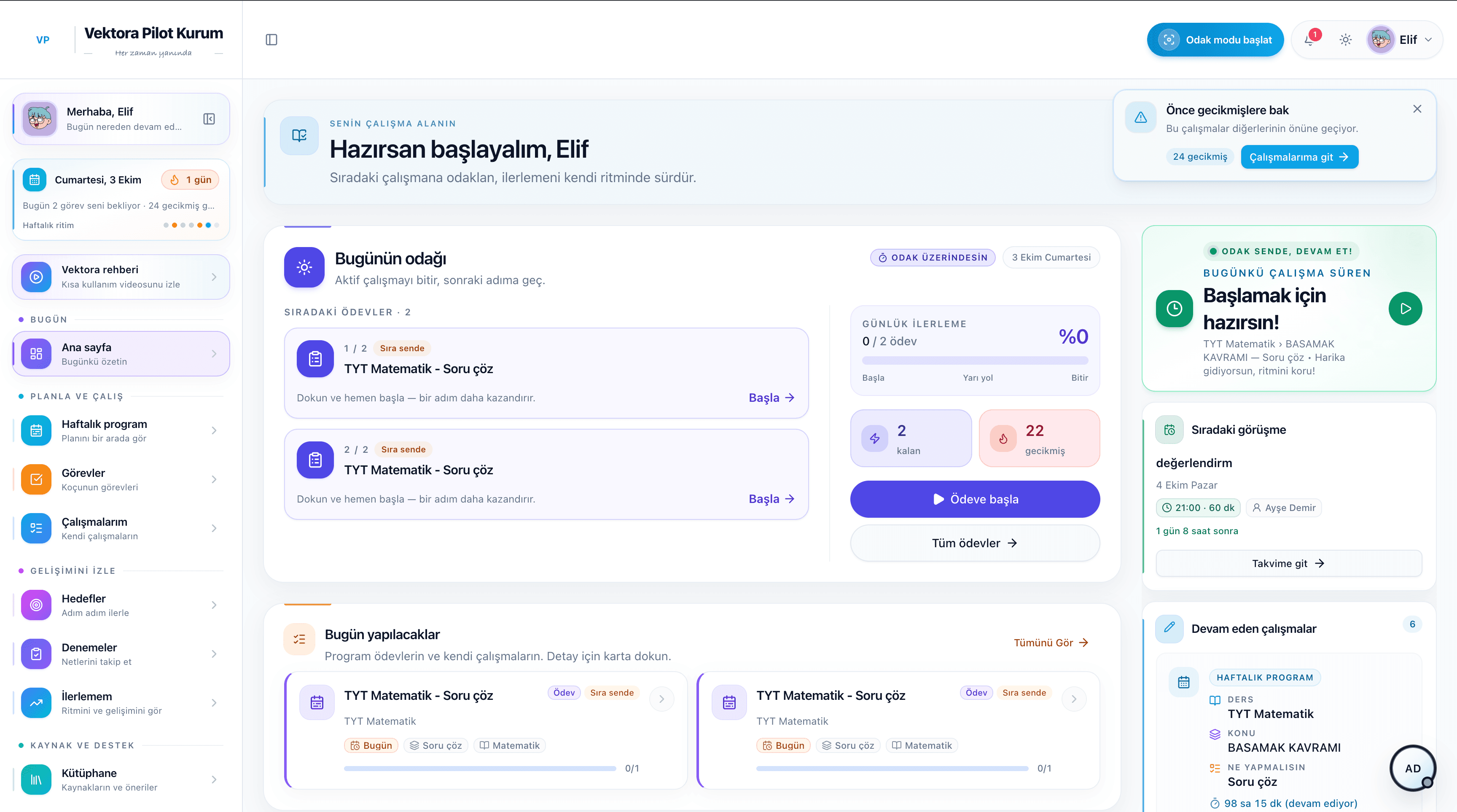Open Çalışmalarım menu item

point(121,528)
